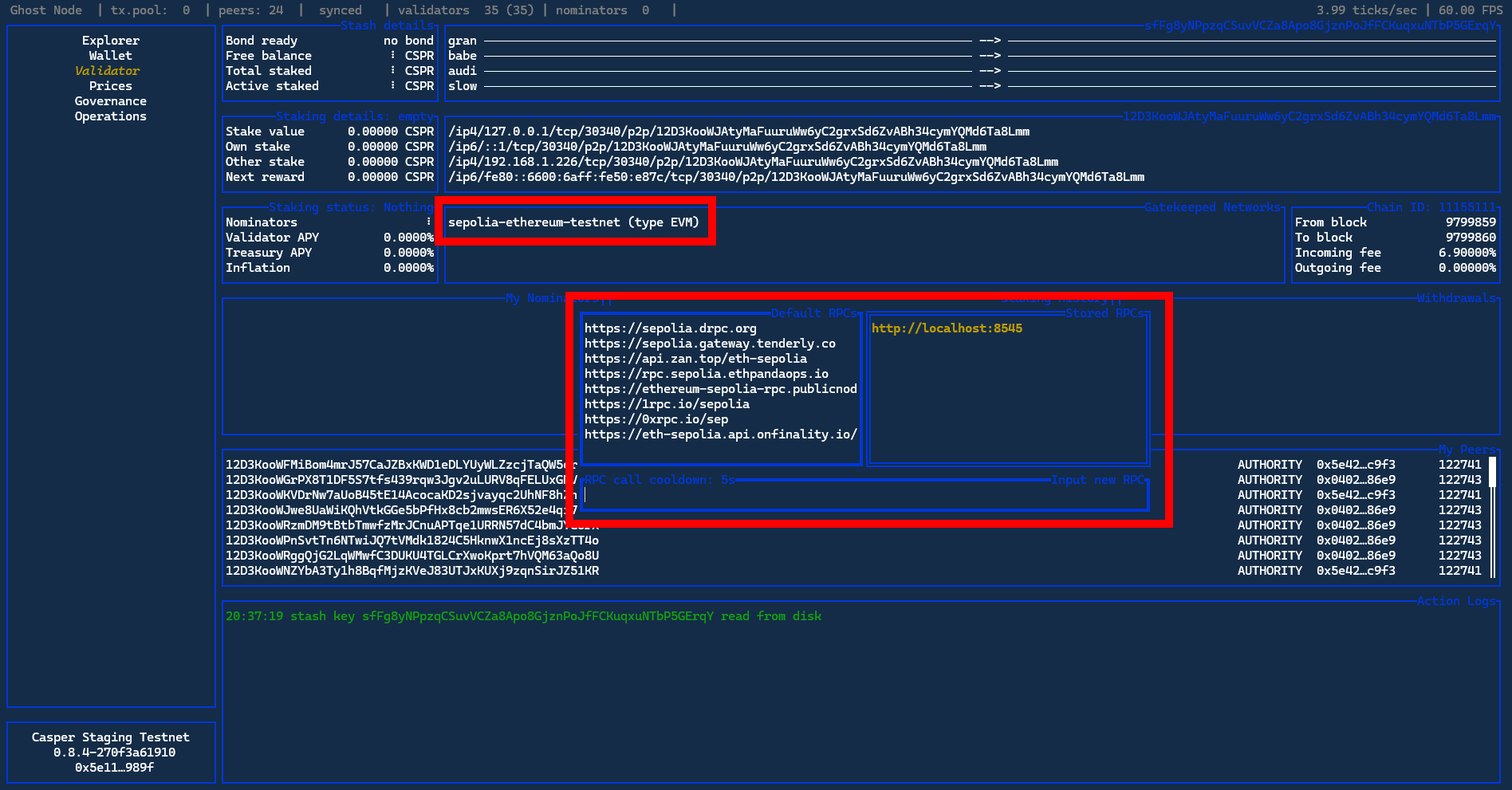1512x790 pixels.
Task: Open the Operations section
Action: pyautogui.click(x=110, y=116)
